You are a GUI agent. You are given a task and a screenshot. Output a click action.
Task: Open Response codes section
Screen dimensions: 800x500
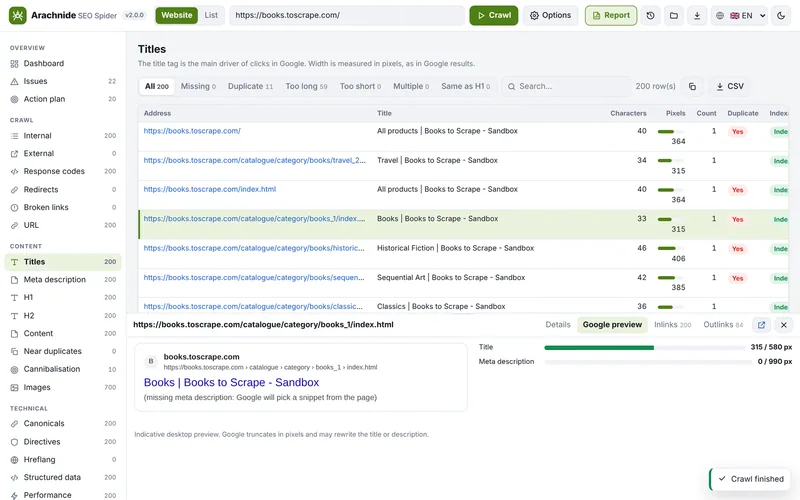(x=63, y=171)
